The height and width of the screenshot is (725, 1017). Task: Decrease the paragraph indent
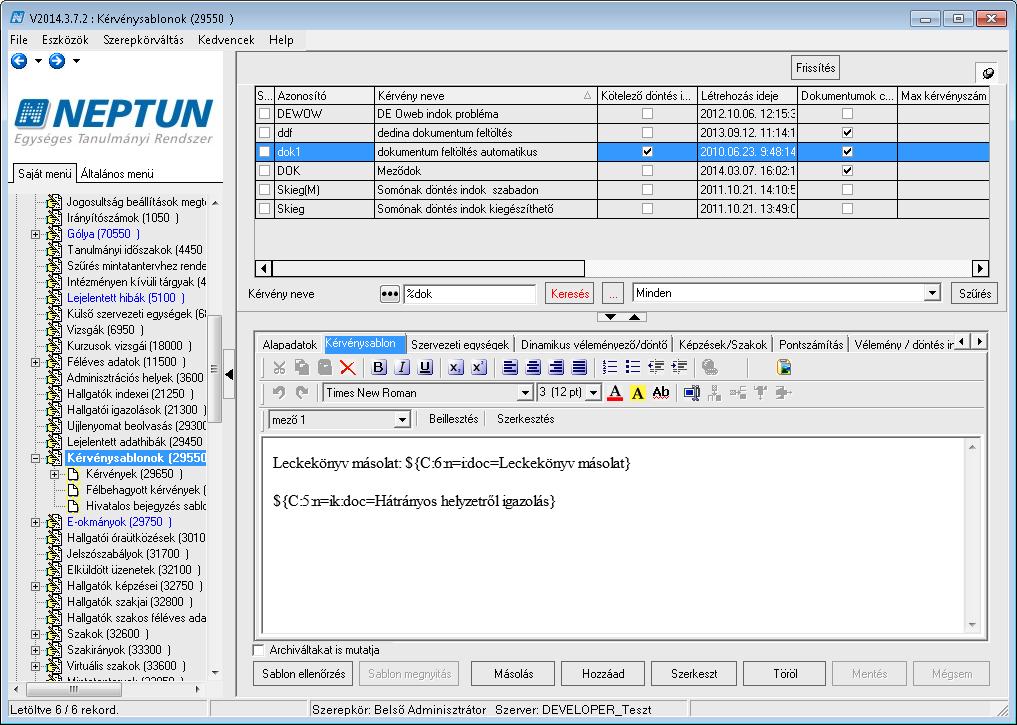656,368
